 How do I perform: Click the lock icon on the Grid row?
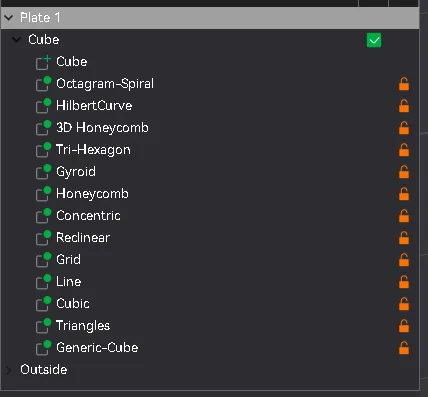point(404,260)
